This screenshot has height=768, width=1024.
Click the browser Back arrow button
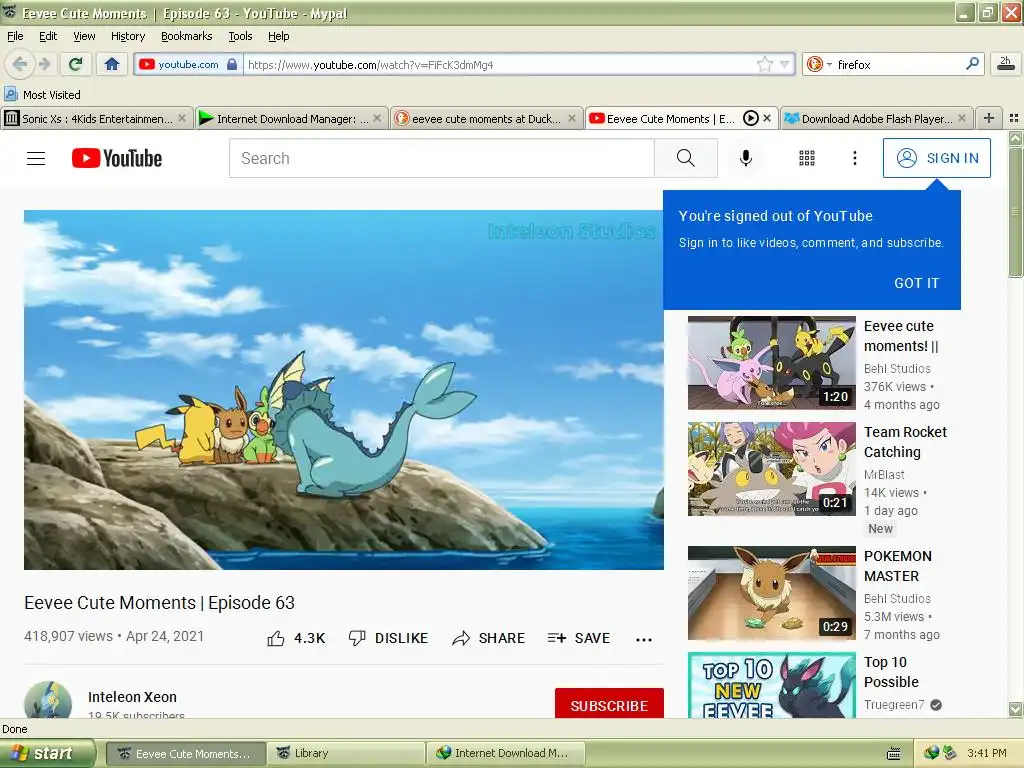point(20,64)
